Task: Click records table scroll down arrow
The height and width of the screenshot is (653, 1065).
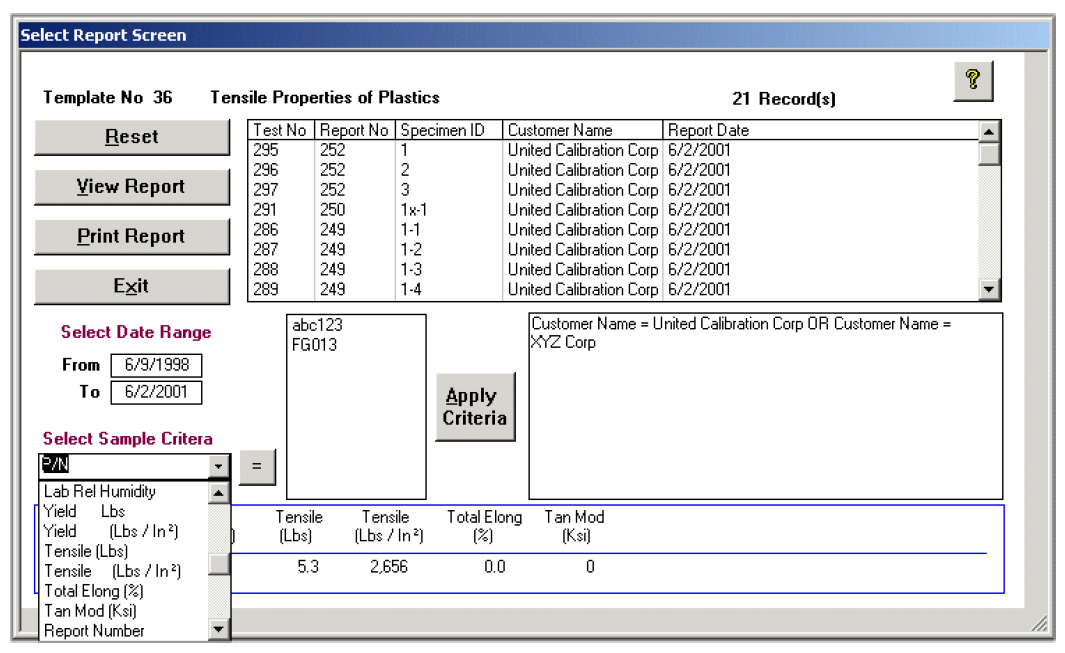Action: tap(989, 290)
